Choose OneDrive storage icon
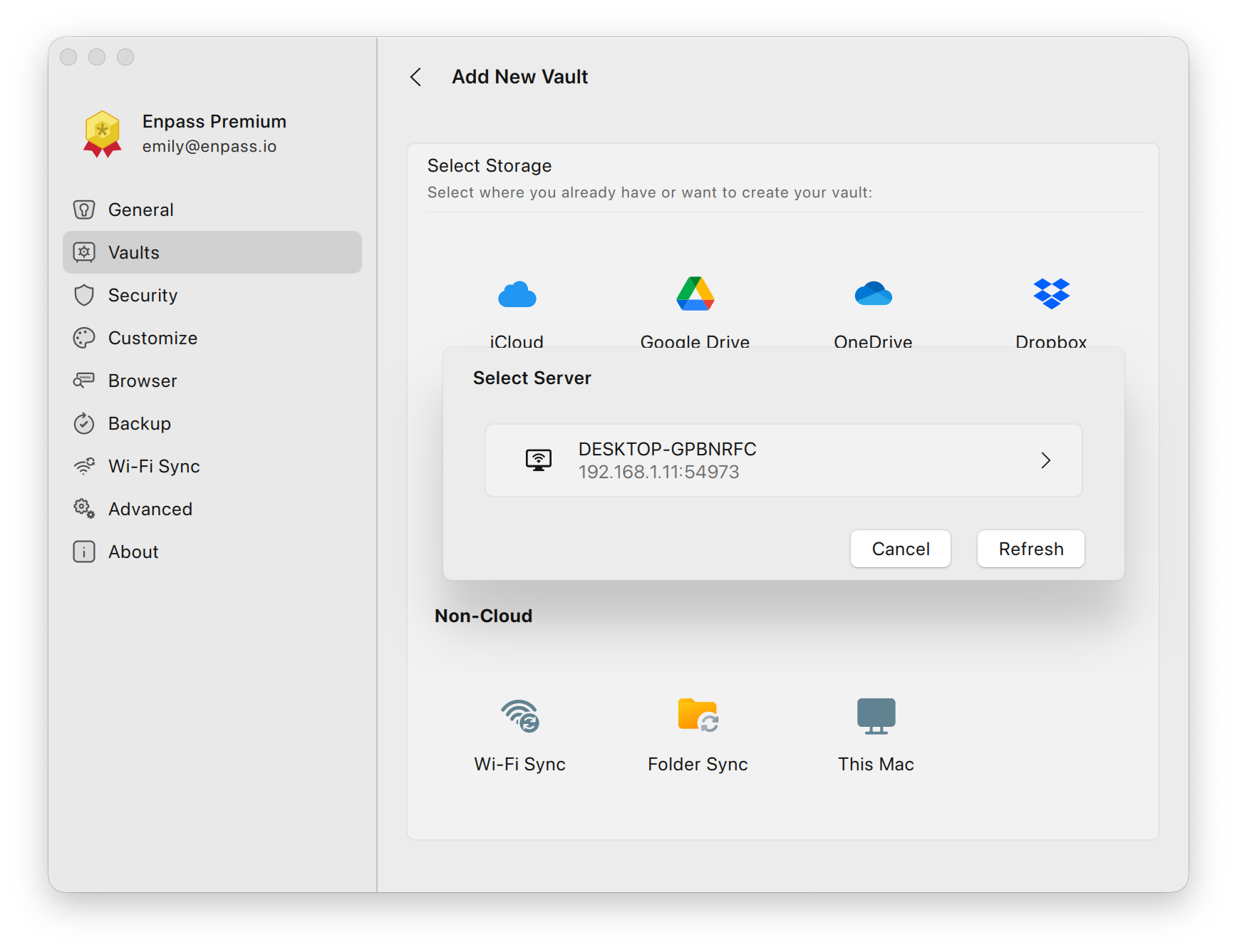Viewport: 1237px width, 952px height. click(874, 294)
